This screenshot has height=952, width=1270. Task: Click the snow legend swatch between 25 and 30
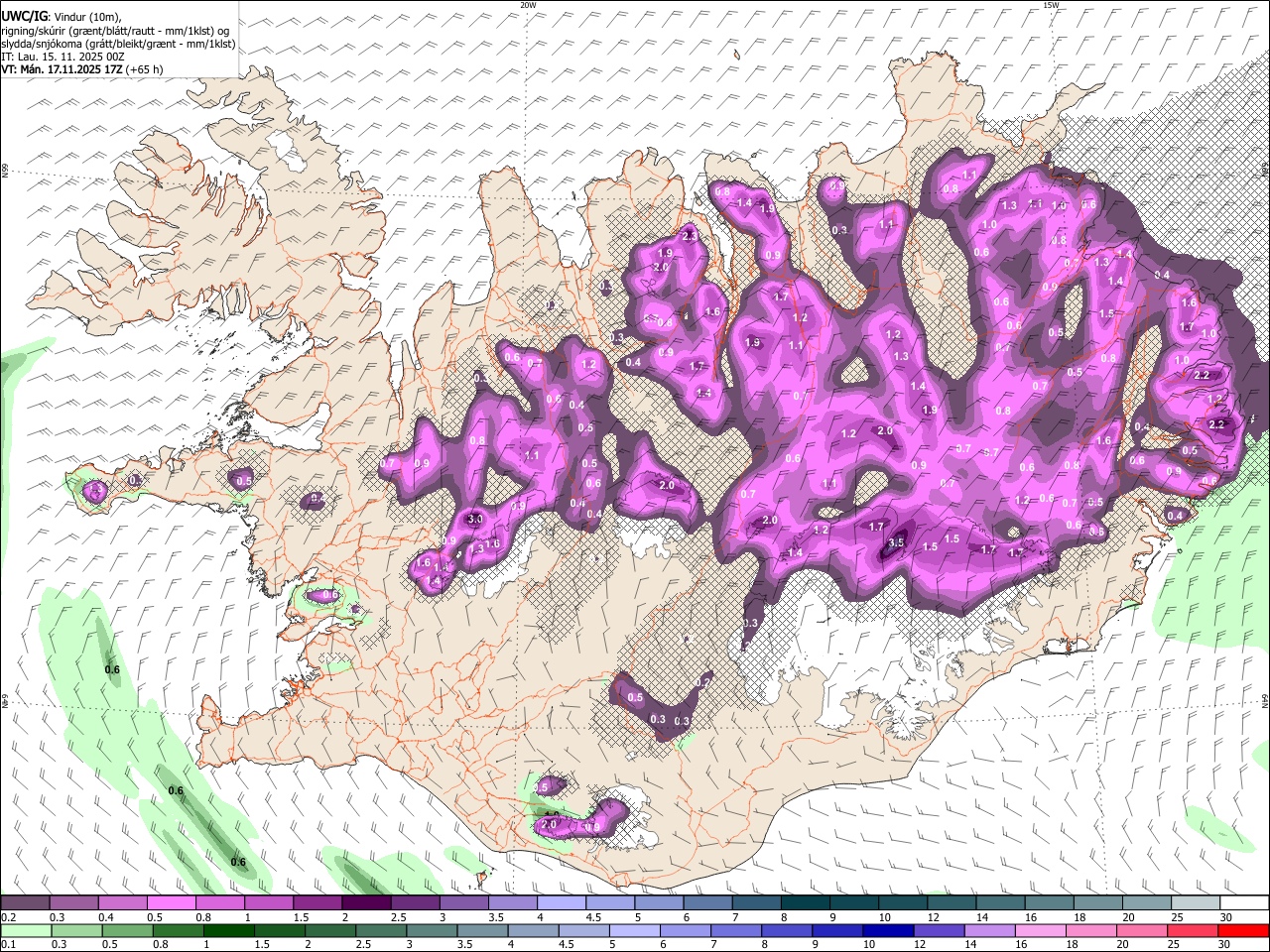[x=1194, y=902]
